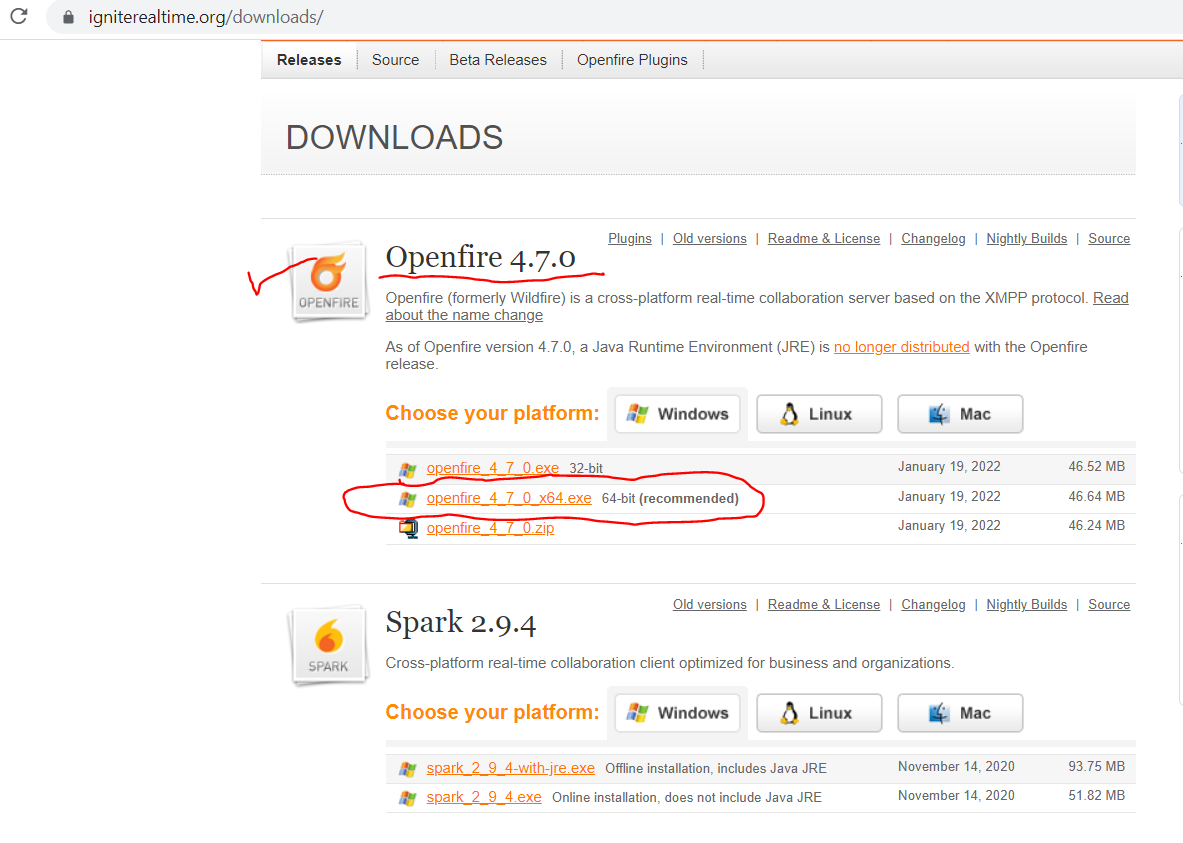Open Openfire Readme & License link
Screen dimensions: 1183x843
824,238
